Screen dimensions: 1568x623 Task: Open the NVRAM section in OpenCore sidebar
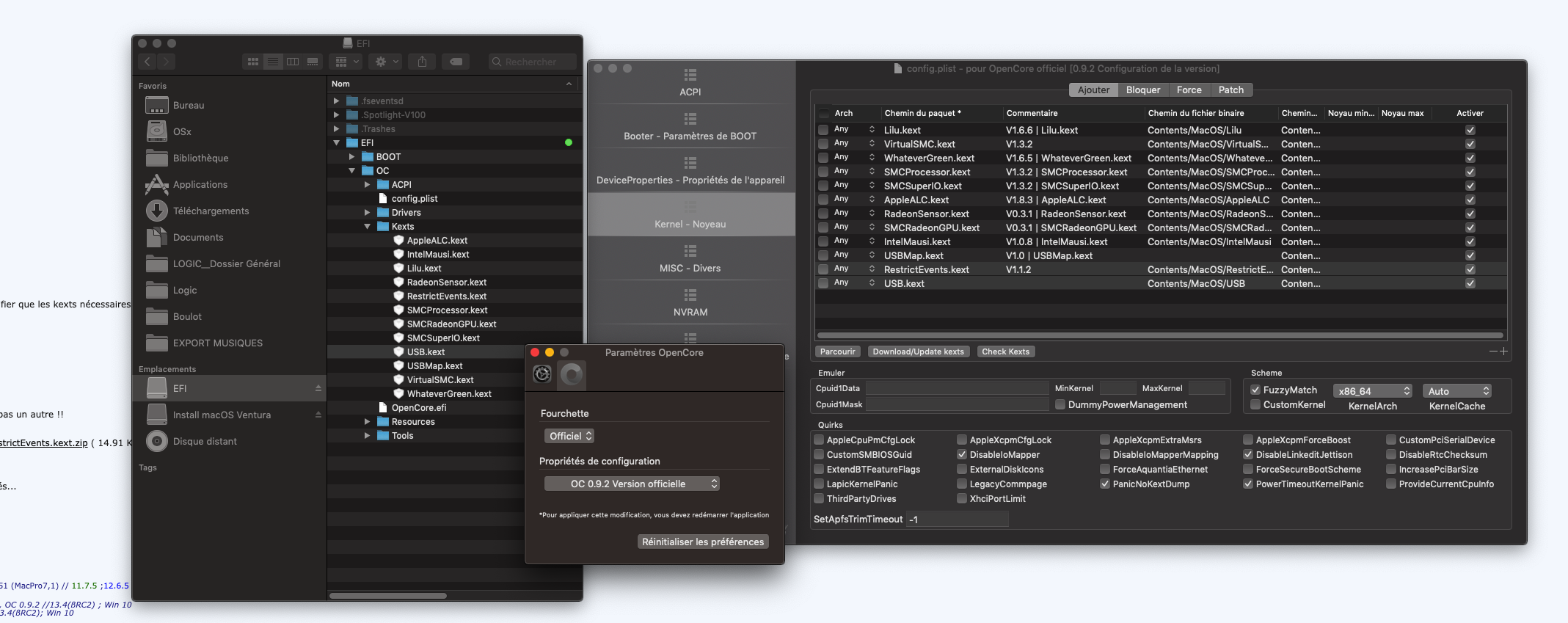click(x=690, y=302)
